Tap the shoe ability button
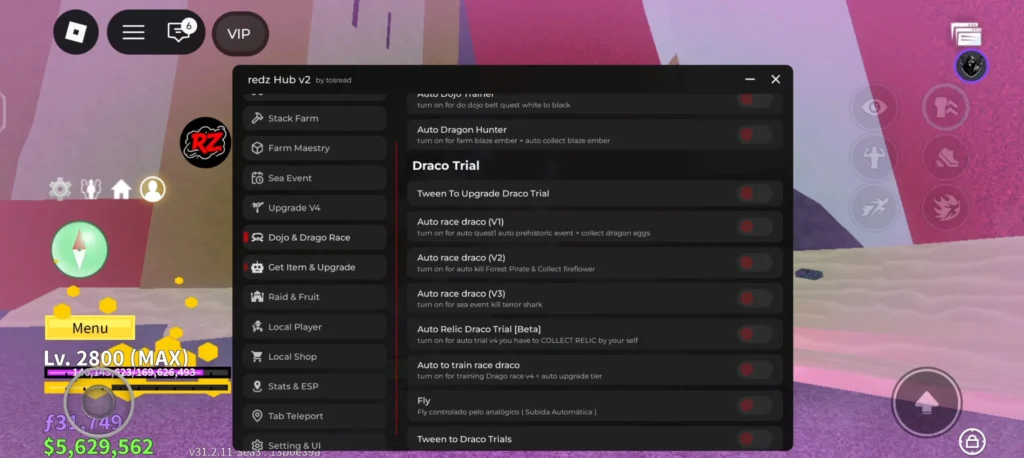The width and height of the screenshot is (1024, 458). point(945,157)
